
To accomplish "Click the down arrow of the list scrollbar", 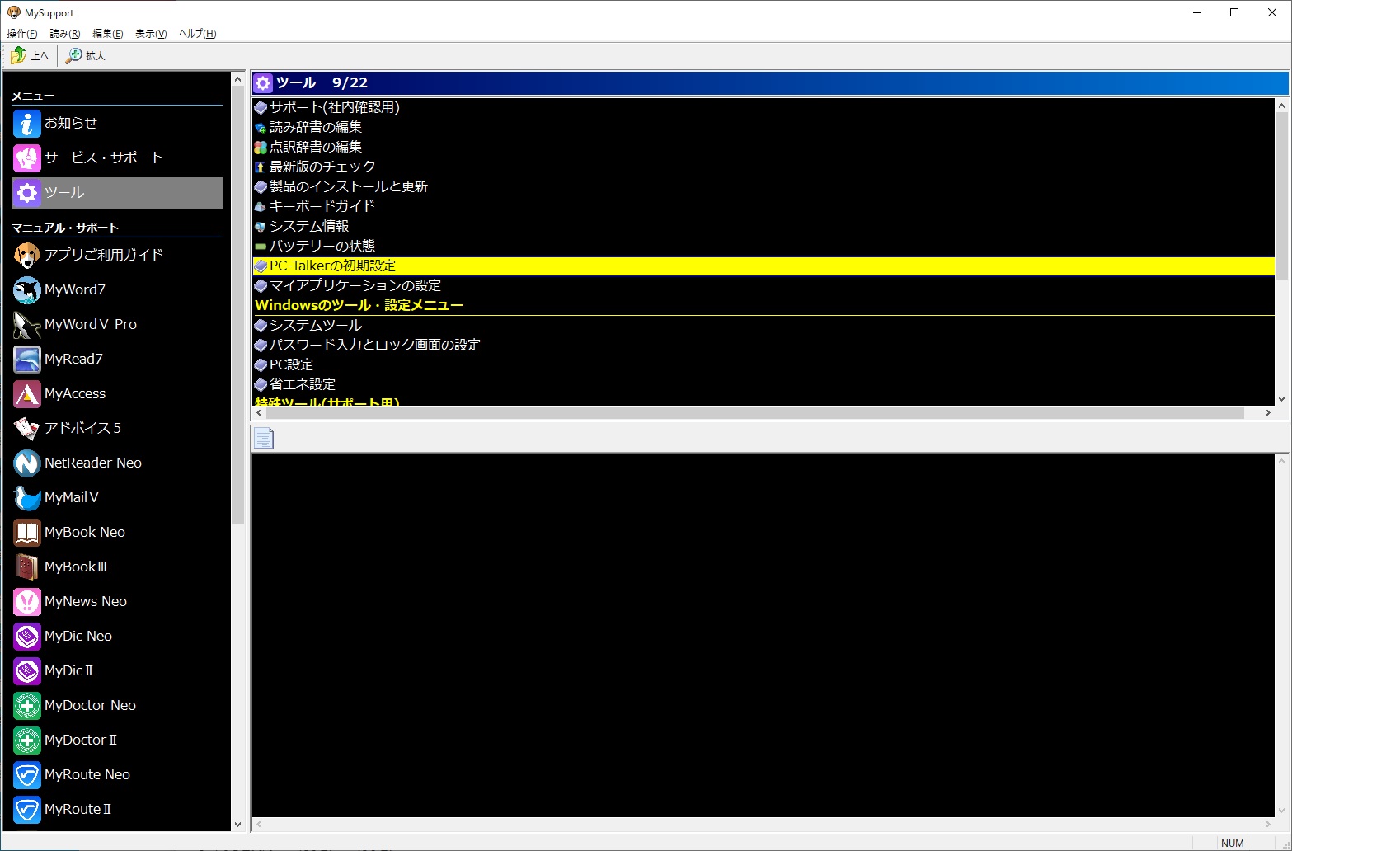I will tap(1280, 398).
